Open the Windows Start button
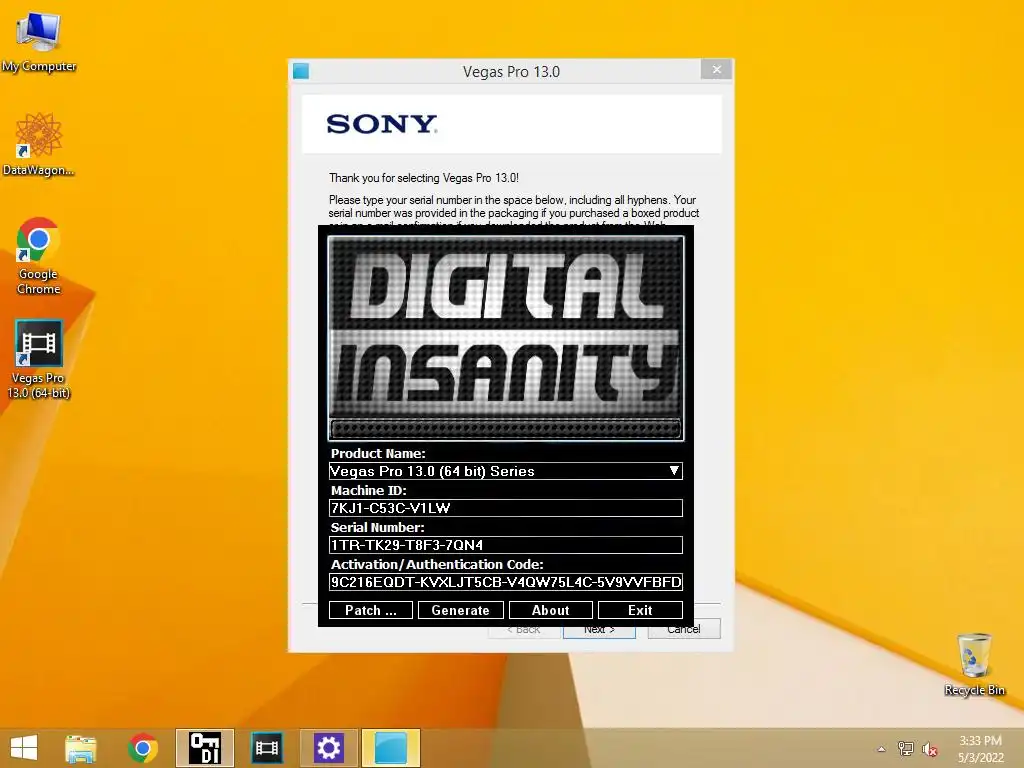This screenshot has height=768, width=1024. tap(24, 748)
